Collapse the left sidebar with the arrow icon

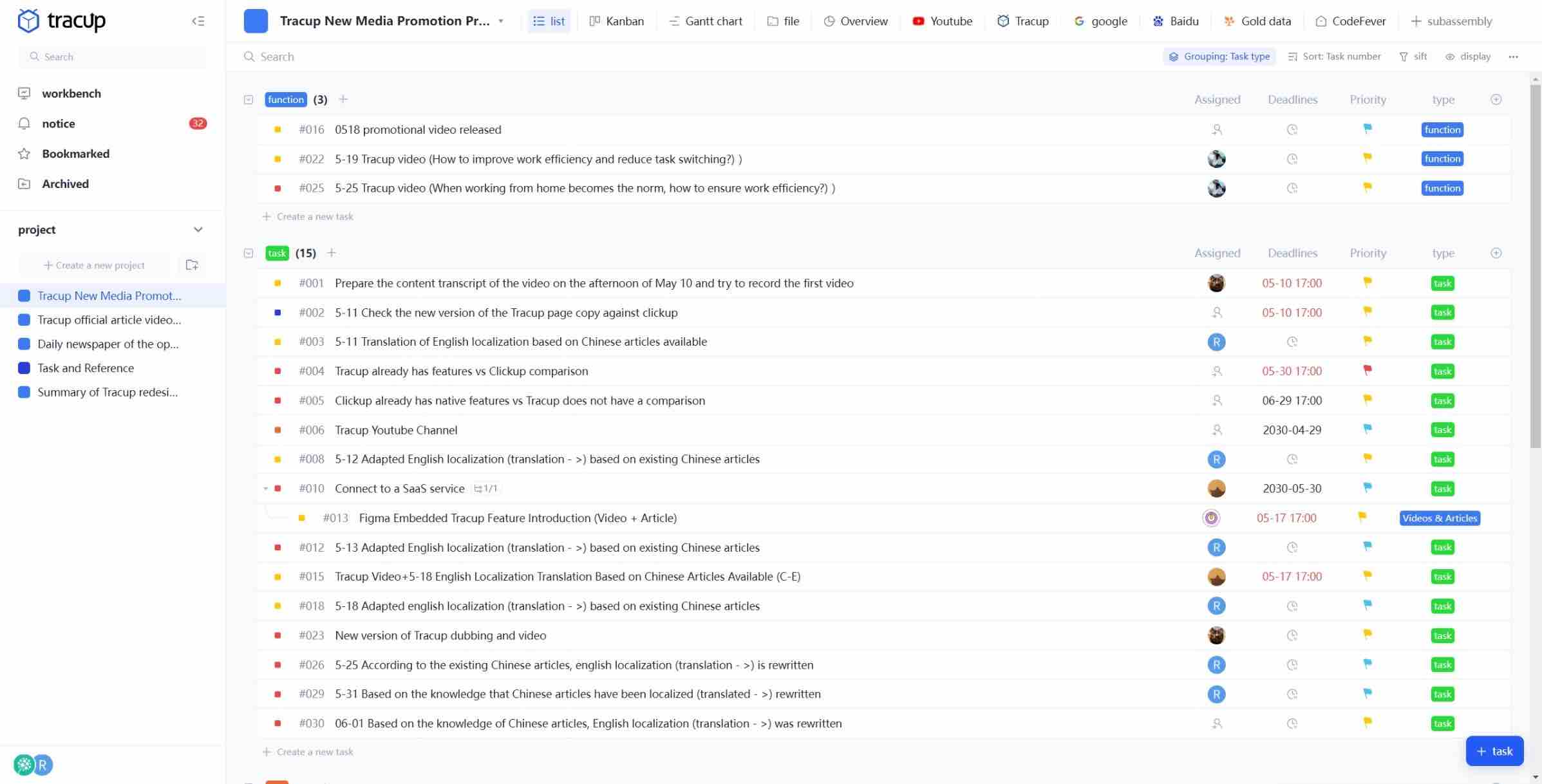198,21
